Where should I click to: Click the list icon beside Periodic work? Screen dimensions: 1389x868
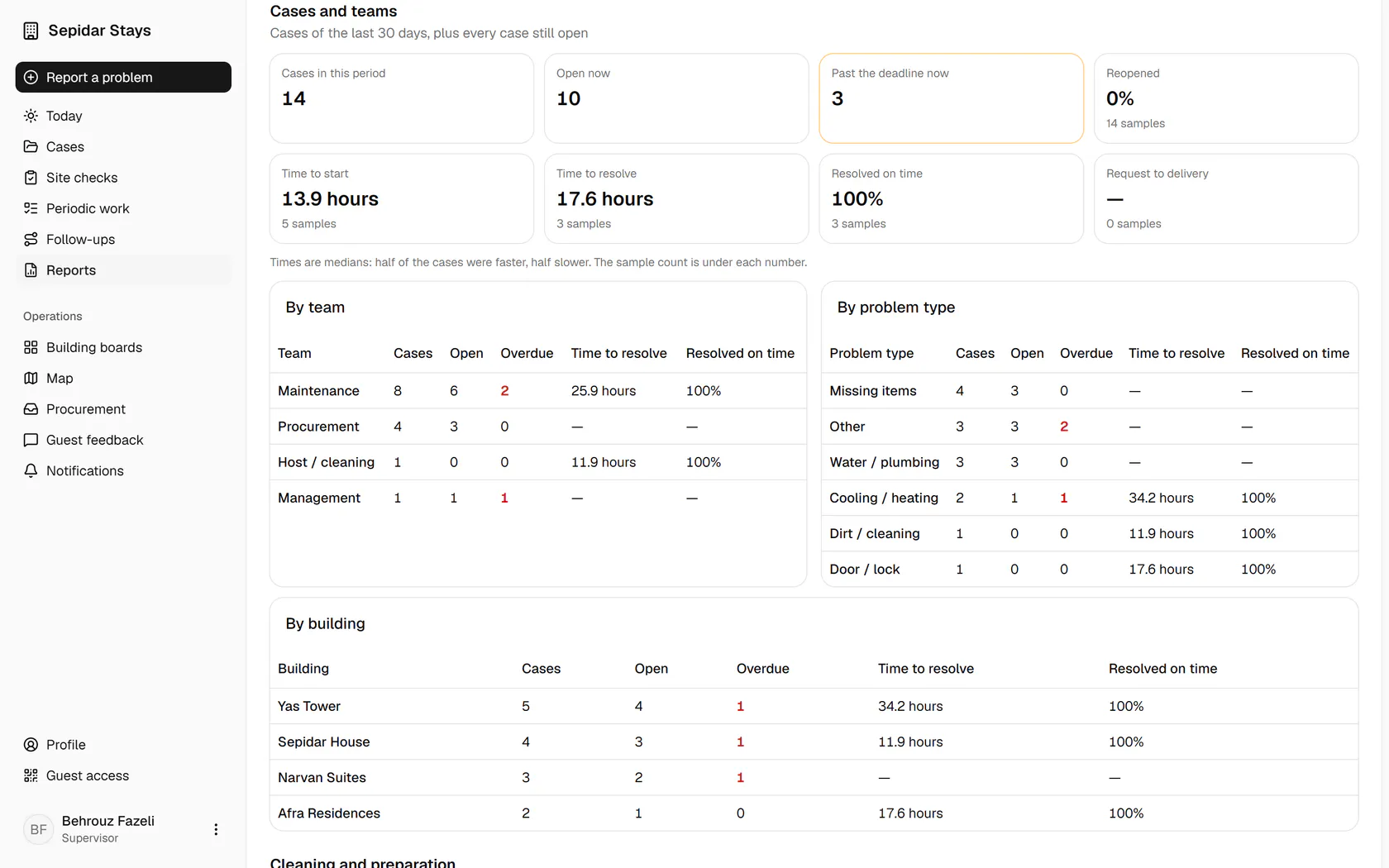[x=31, y=208]
